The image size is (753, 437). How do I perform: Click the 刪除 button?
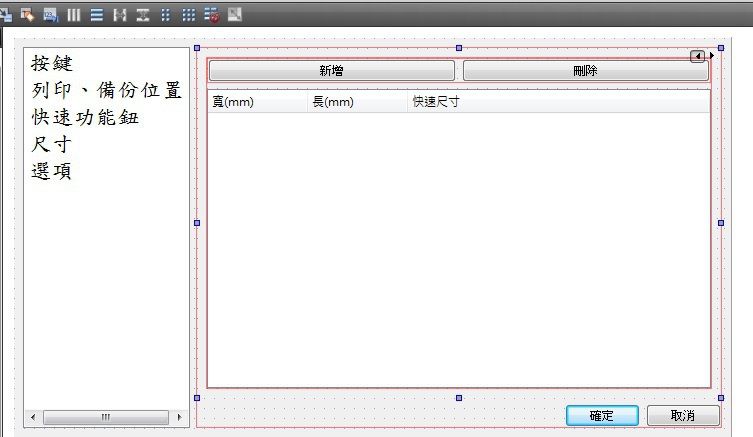pos(585,71)
